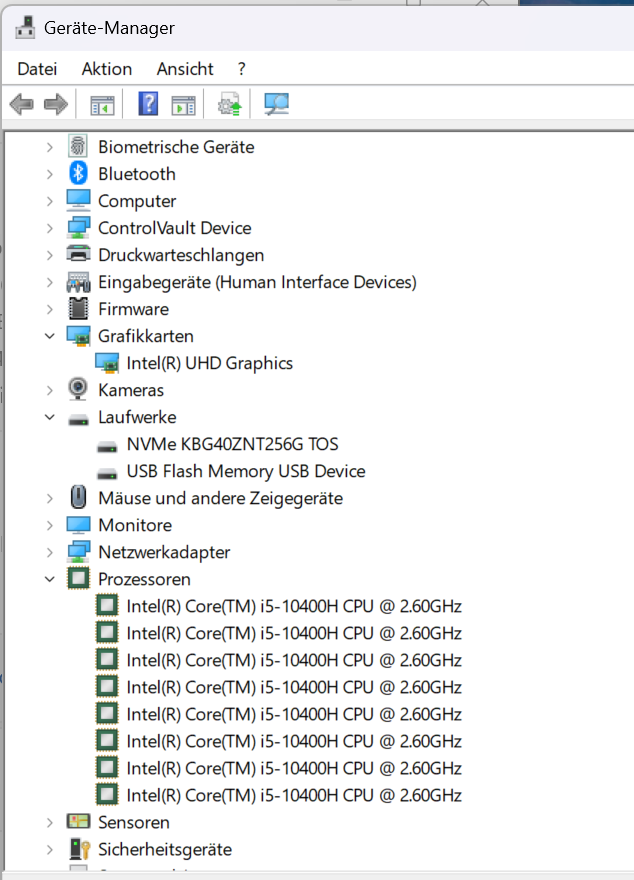Viewport: 634px width, 880px height.
Task: Expand the Netzwerkadapter category
Action: click(x=50, y=552)
